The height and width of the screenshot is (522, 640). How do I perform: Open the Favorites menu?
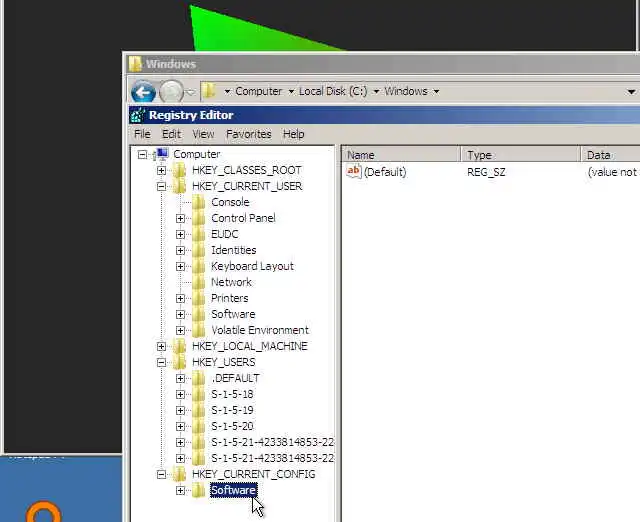point(249,134)
